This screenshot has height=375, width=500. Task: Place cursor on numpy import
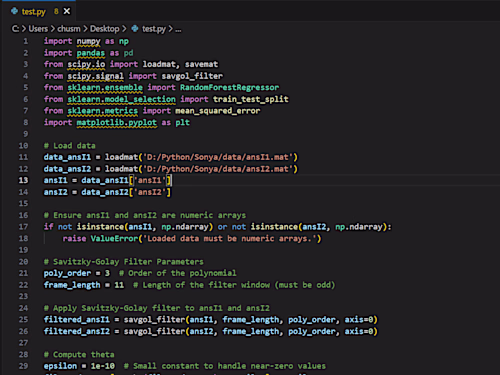88,41
